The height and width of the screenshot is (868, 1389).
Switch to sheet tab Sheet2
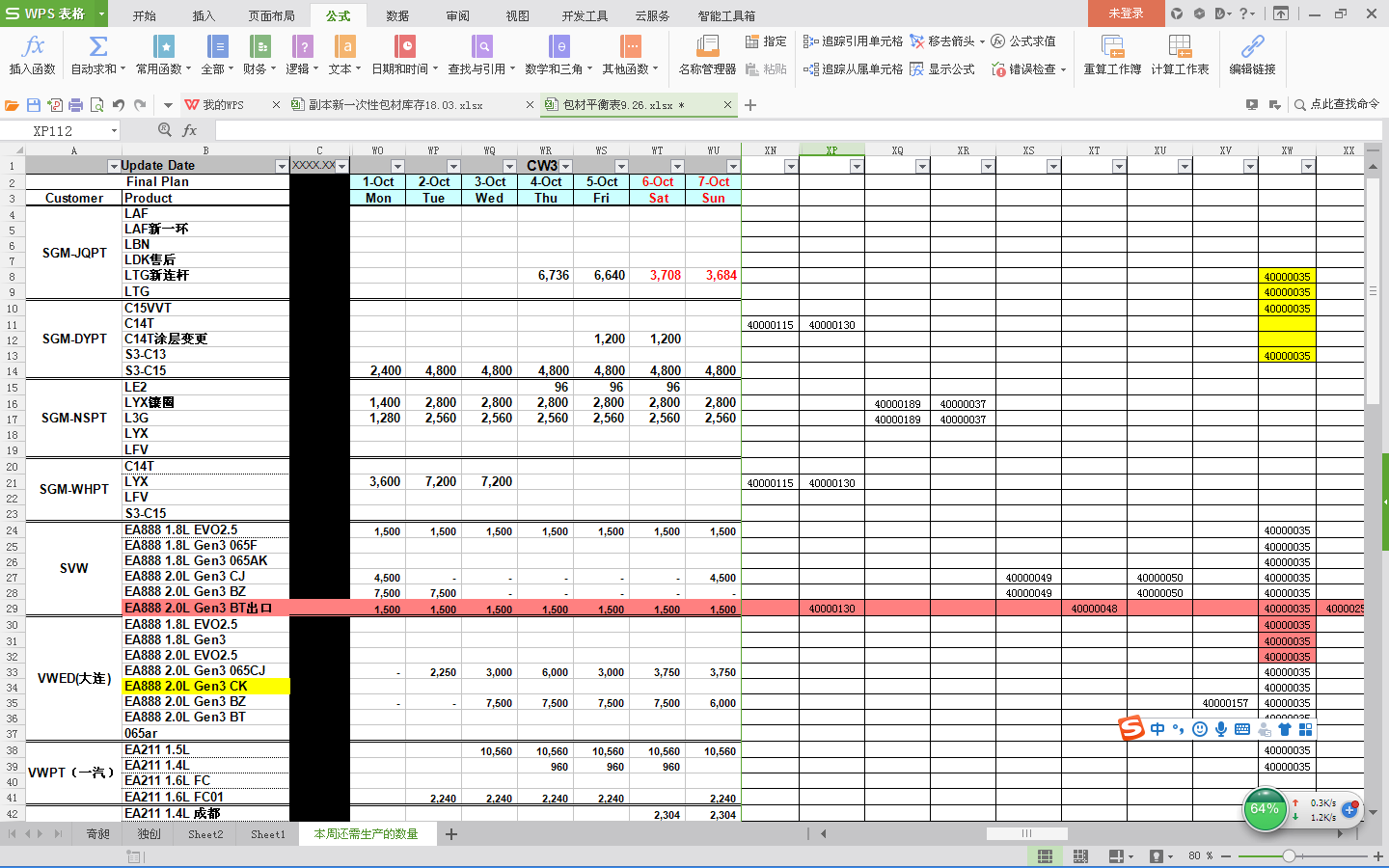205,834
